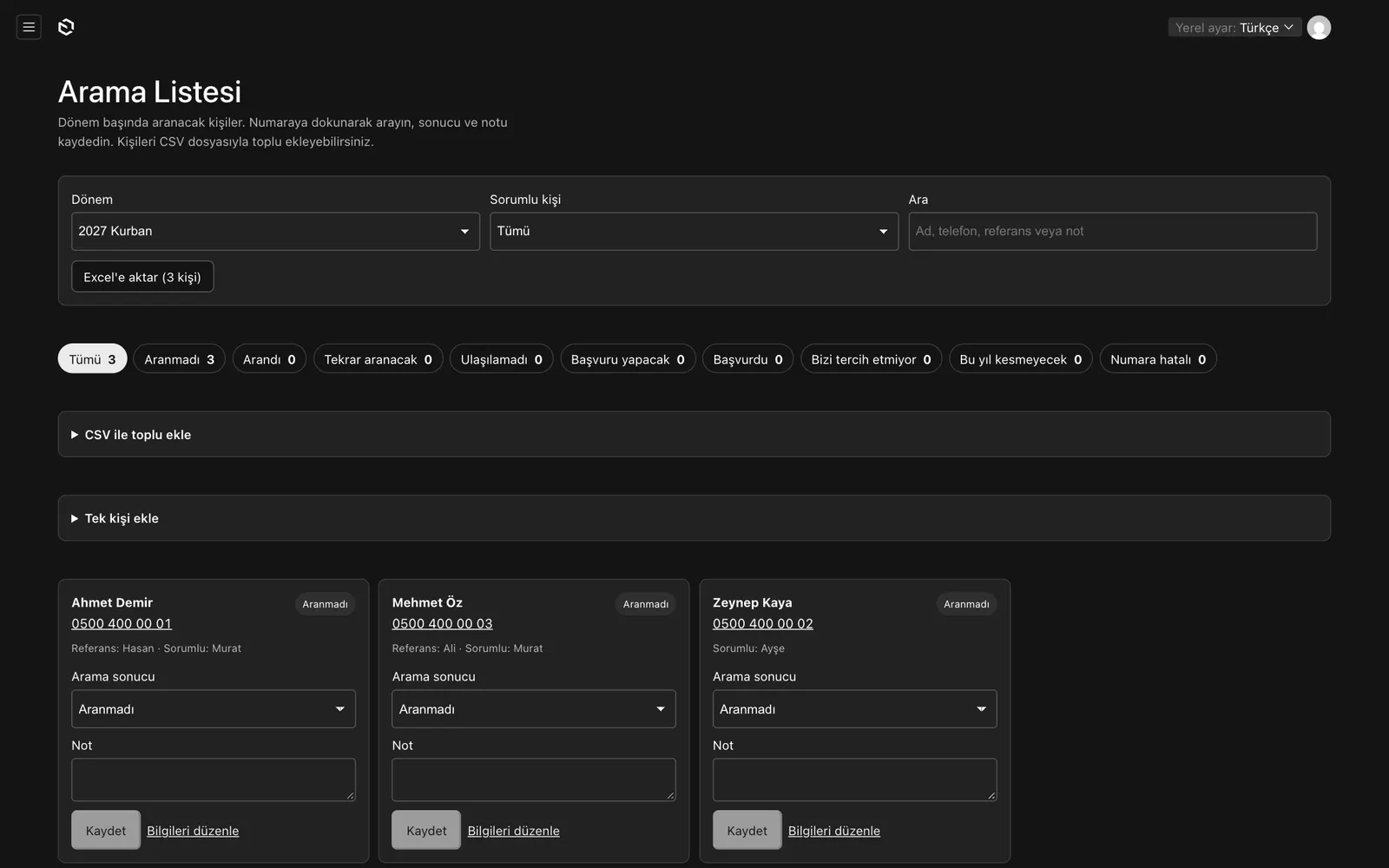Open Bilgileri düzenle for Mehmet Öz
The height and width of the screenshot is (868, 1389).
tap(513, 831)
